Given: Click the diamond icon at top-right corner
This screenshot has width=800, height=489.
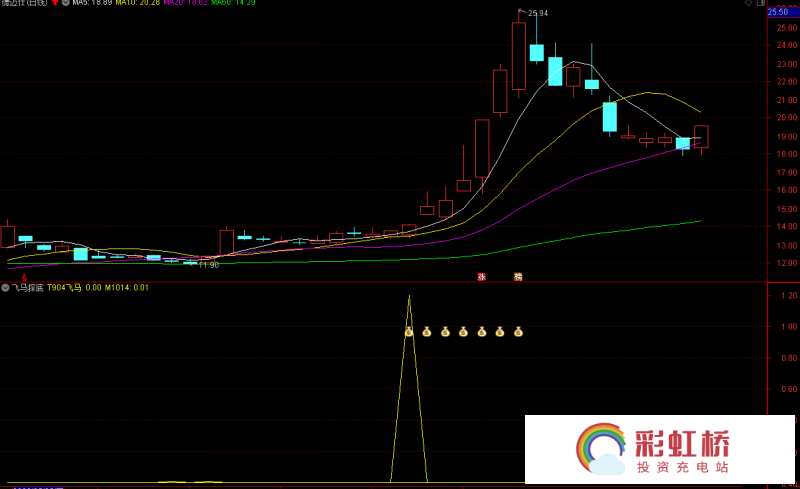Looking at the screenshot, I should (x=748, y=3).
